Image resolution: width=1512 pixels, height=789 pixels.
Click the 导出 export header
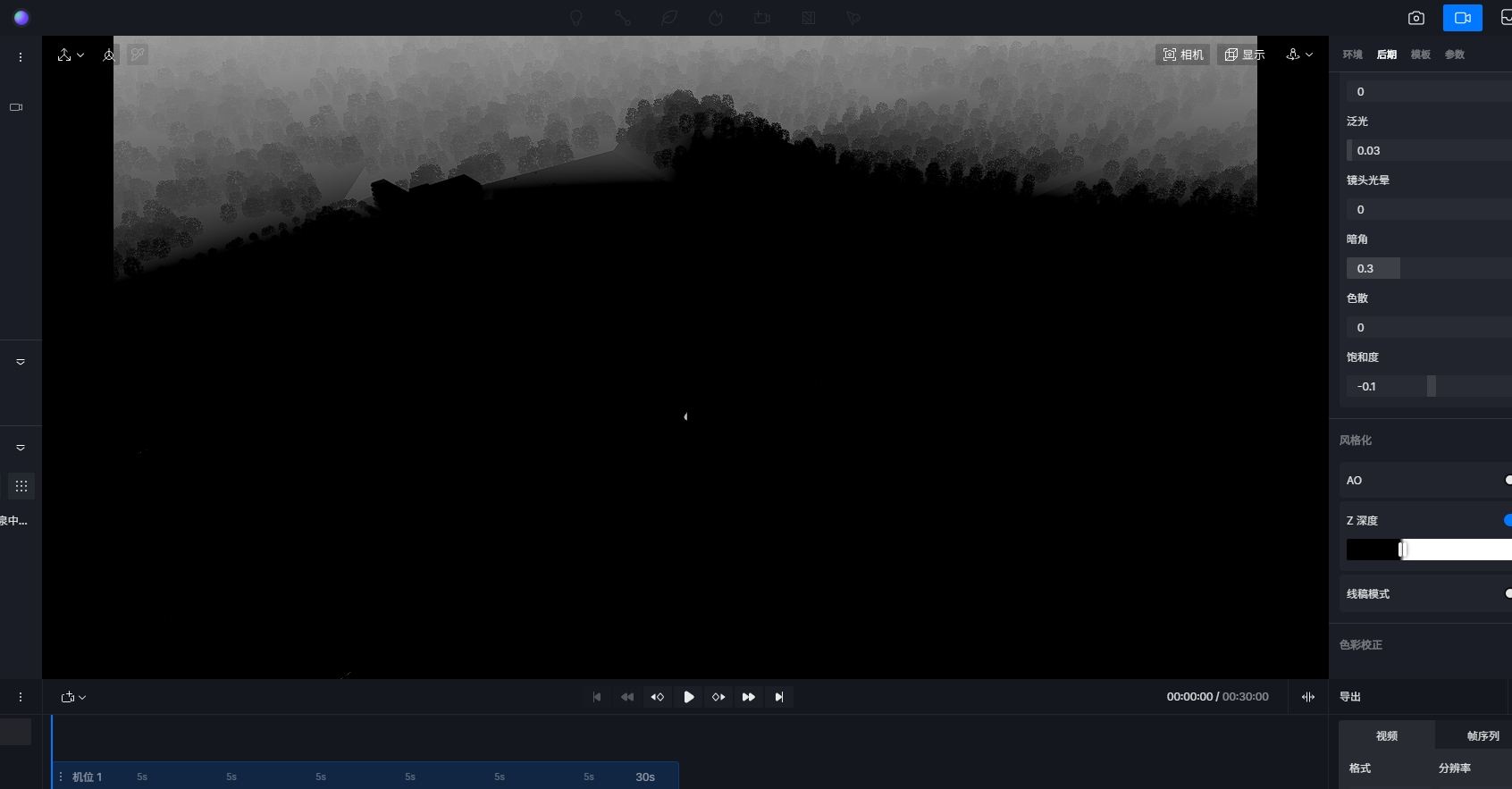[x=1350, y=696]
